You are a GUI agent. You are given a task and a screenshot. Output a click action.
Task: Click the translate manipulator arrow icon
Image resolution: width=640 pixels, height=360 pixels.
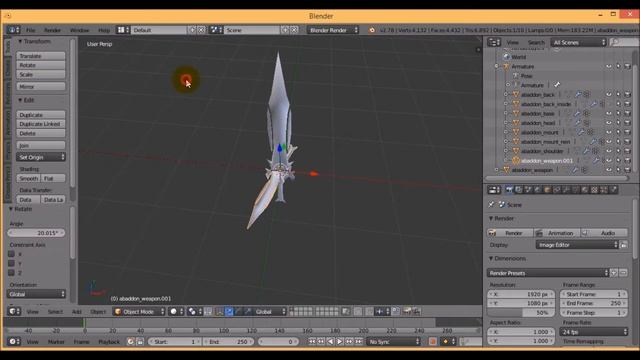[229, 311]
